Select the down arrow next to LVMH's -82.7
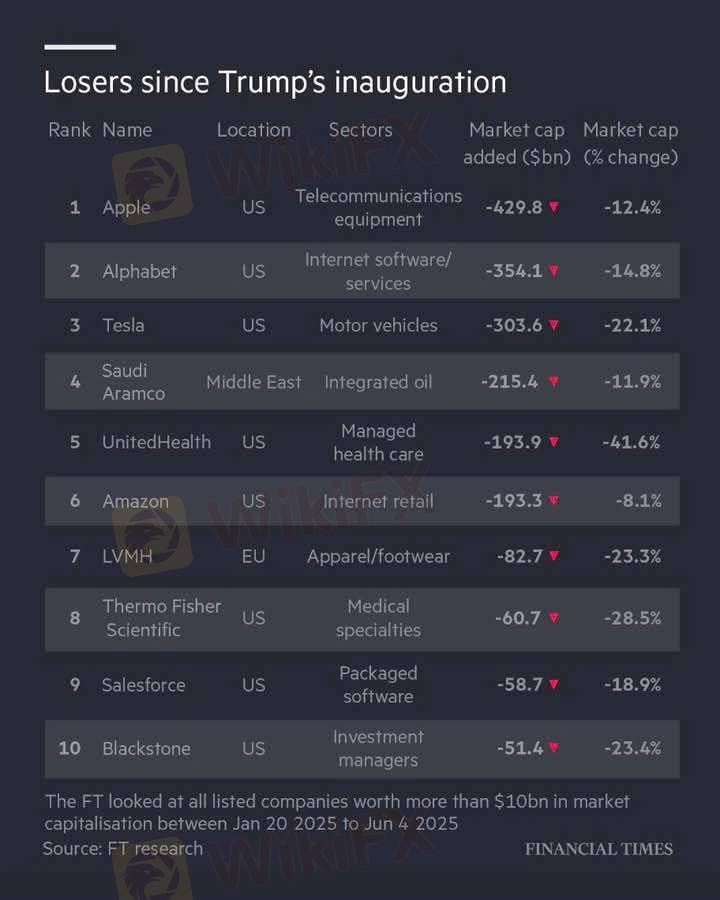Viewport: 720px width, 900px height. tap(553, 555)
